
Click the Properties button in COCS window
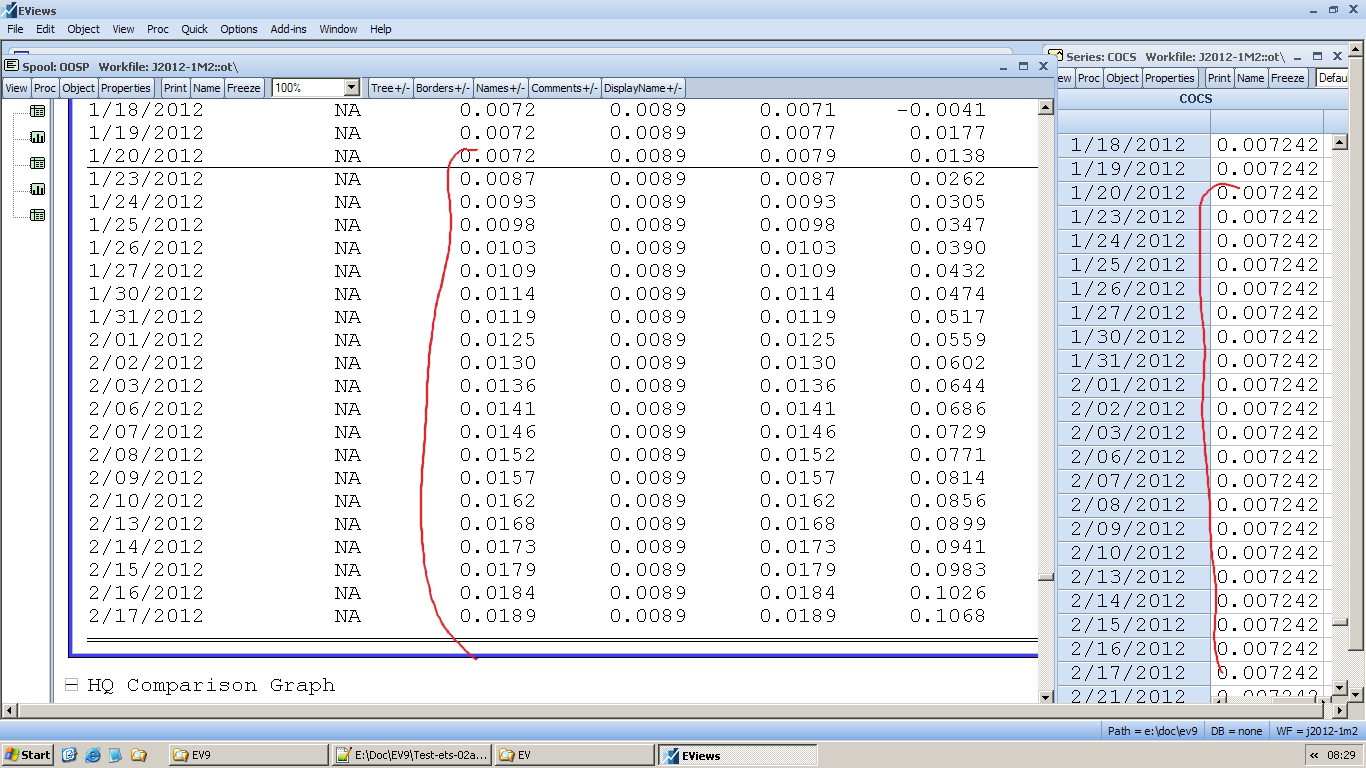[x=1170, y=78]
